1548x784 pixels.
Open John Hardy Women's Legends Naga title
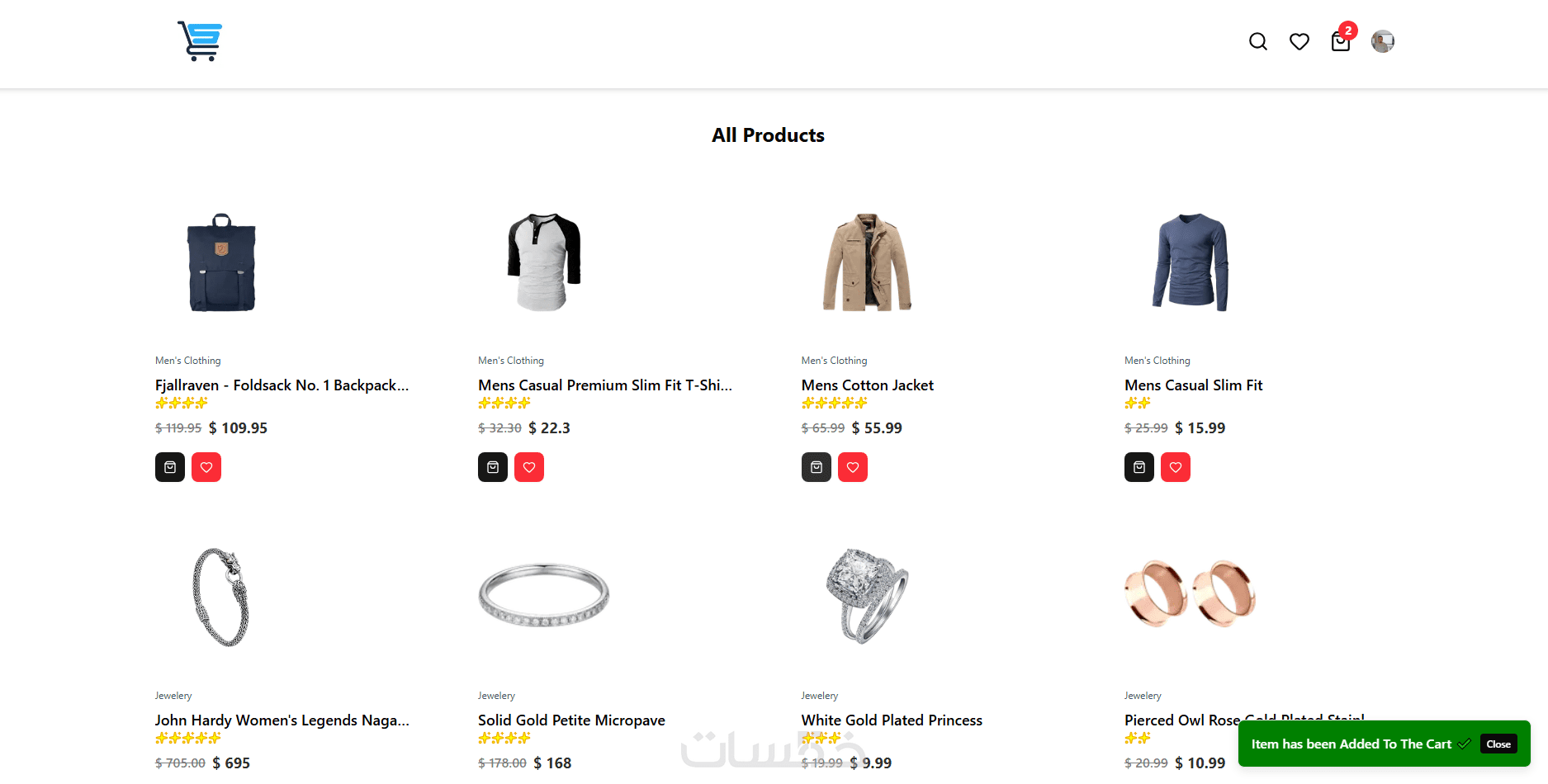pyautogui.click(x=282, y=720)
